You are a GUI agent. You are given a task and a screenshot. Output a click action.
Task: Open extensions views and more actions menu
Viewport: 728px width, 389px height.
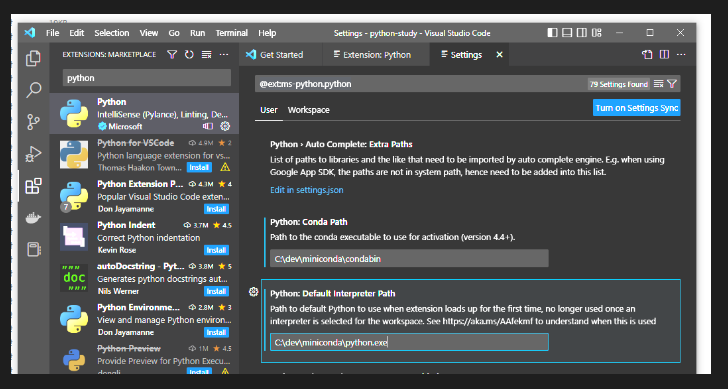pyautogui.click(x=224, y=55)
